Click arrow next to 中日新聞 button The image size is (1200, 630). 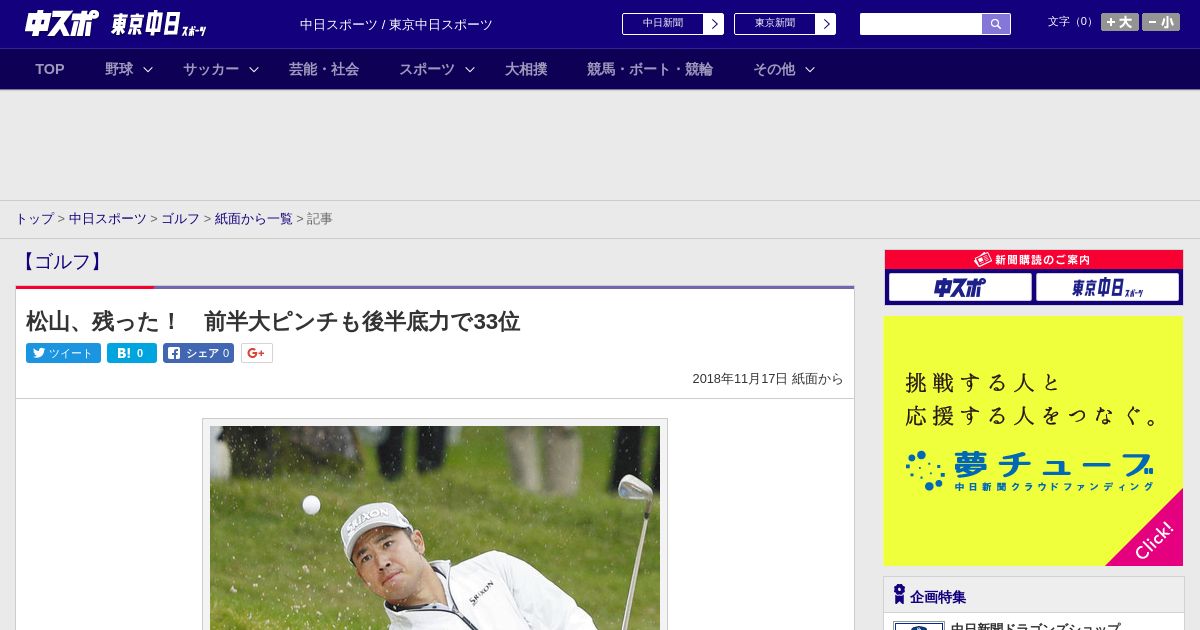(x=713, y=24)
